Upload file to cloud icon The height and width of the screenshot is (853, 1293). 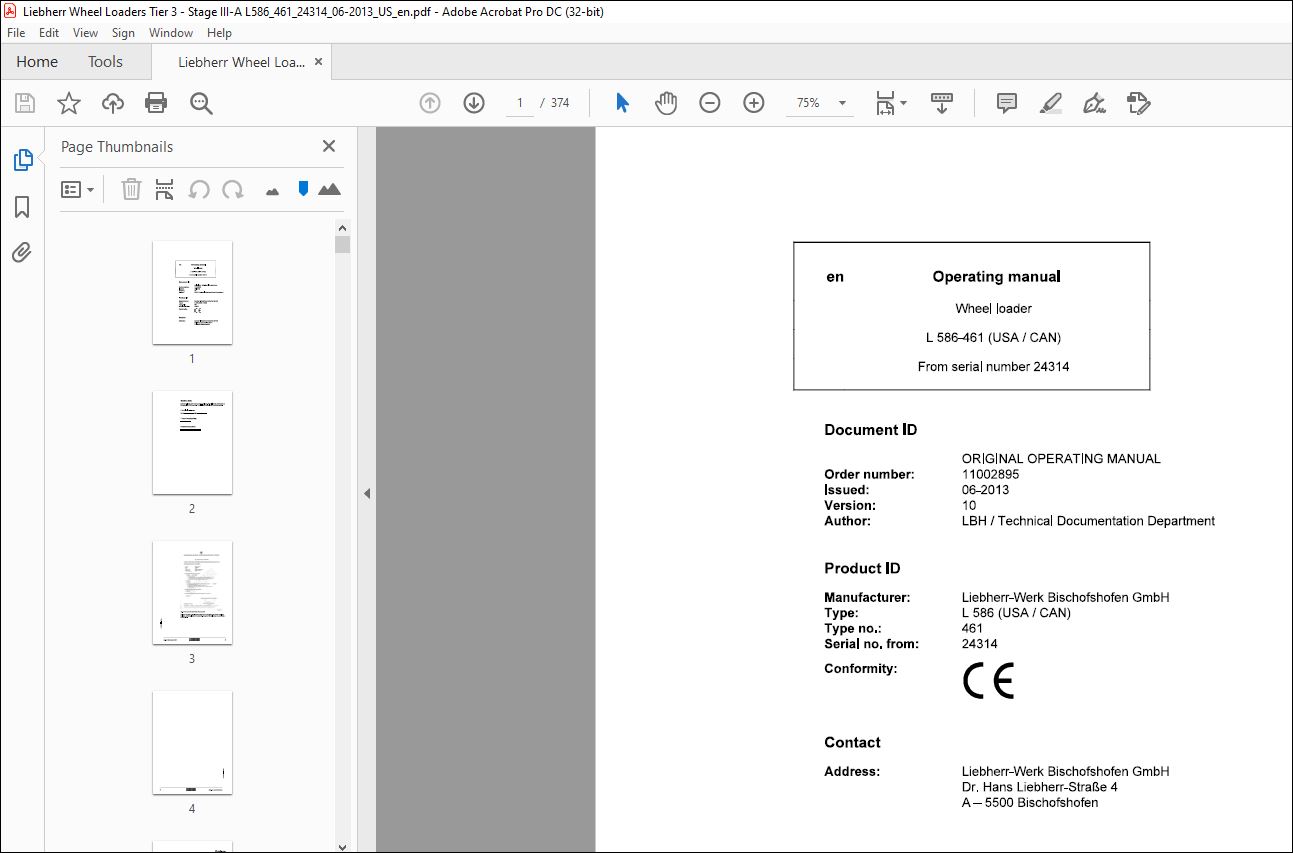[112, 103]
